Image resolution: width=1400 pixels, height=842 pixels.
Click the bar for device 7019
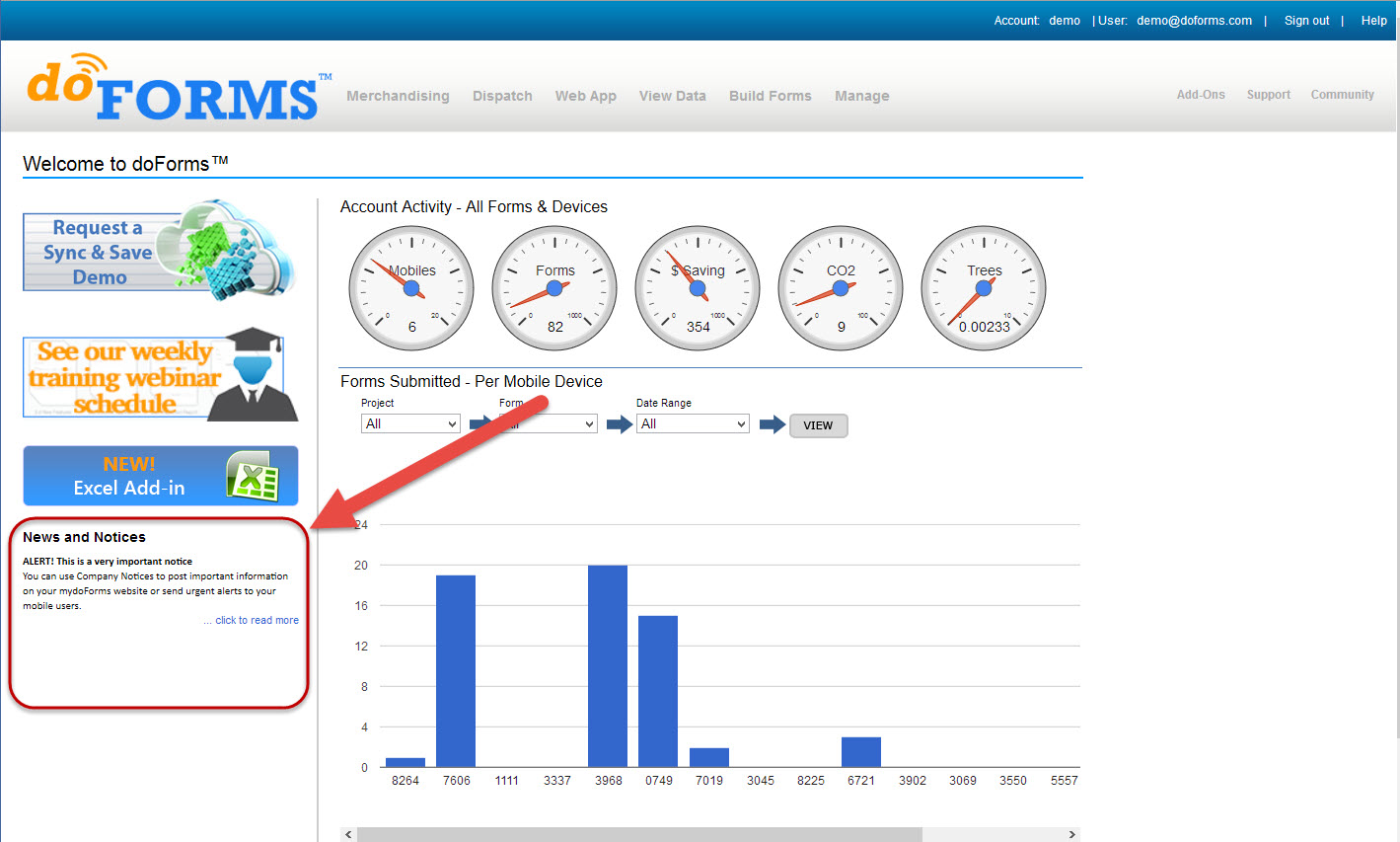click(709, 757)
